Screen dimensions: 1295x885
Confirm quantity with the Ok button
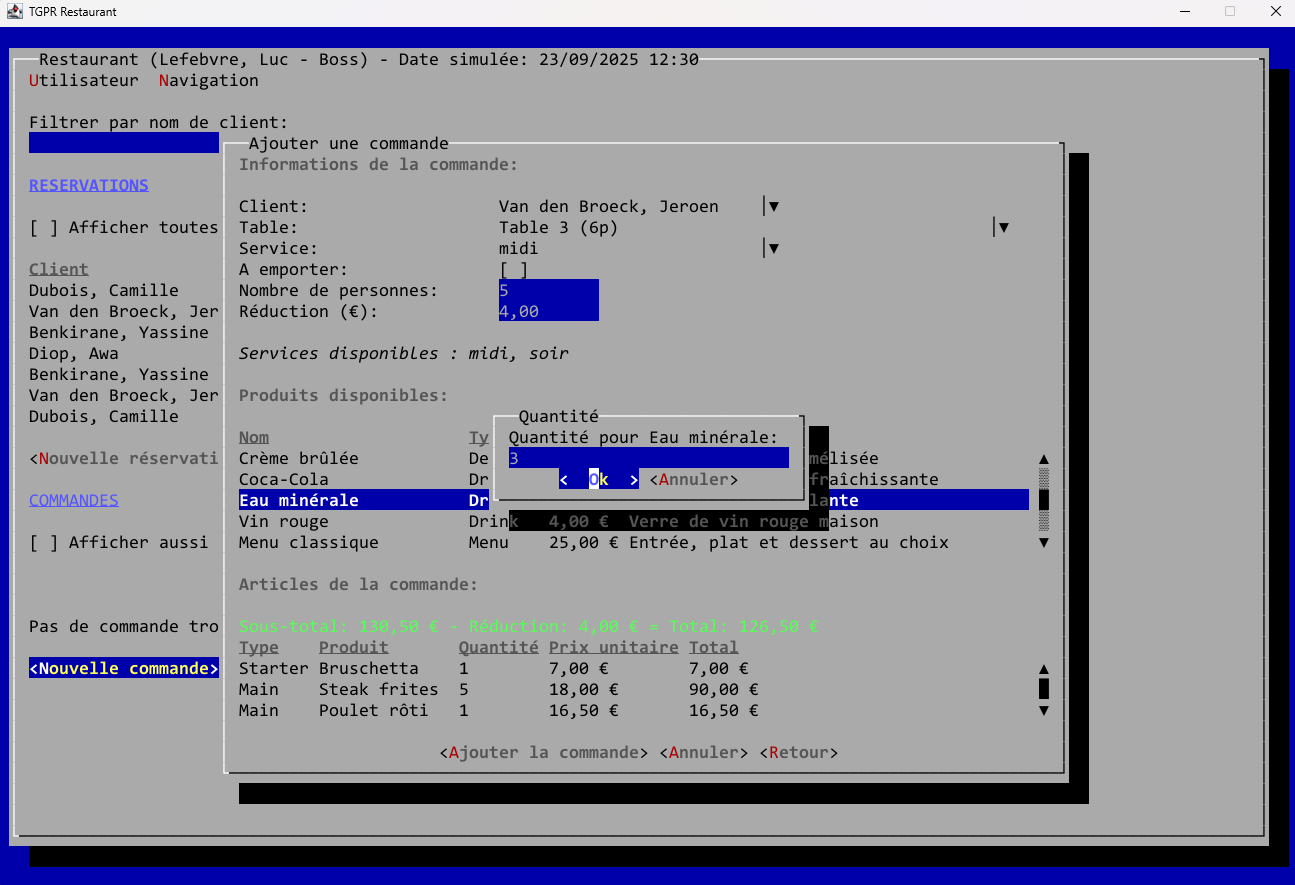599,479
